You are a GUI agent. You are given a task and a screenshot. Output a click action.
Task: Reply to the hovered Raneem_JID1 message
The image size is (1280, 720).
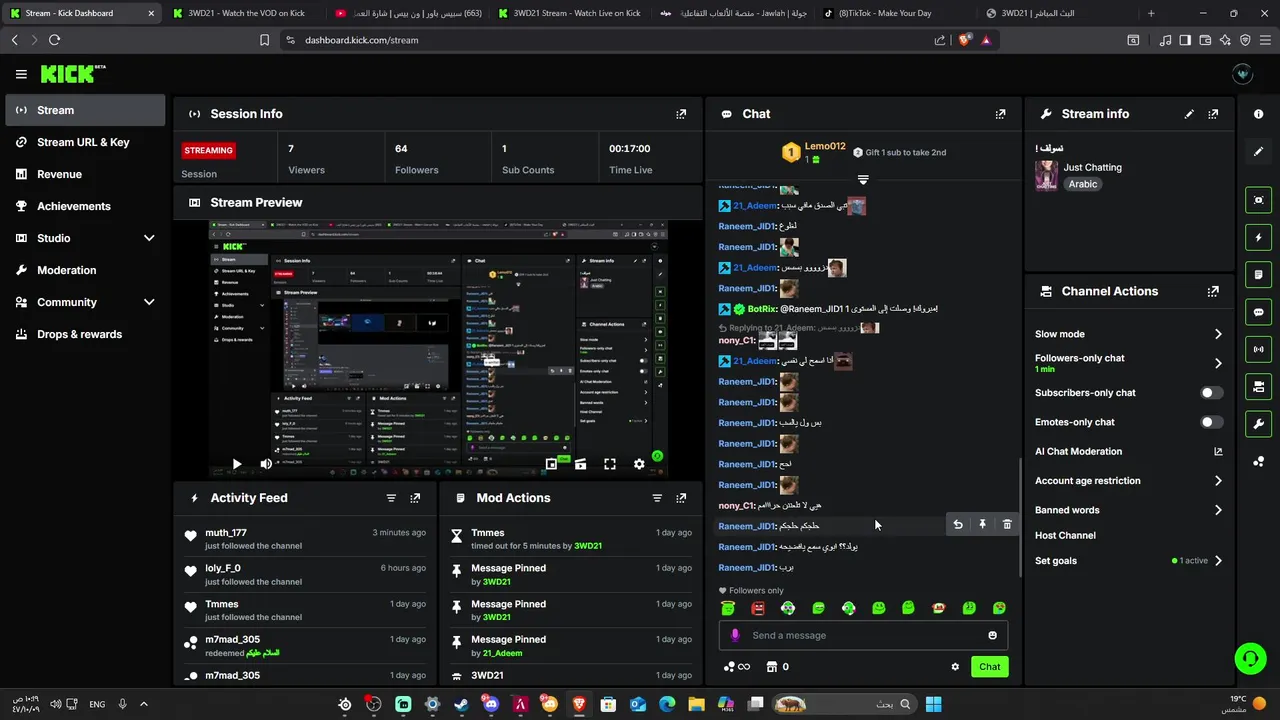tap(958, 525)
